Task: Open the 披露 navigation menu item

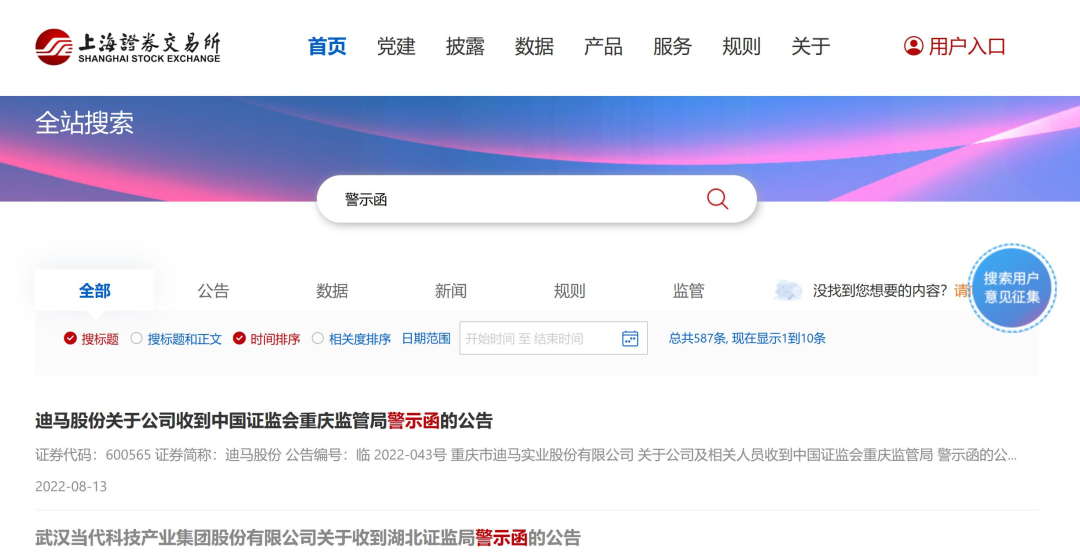Action: pyautogui.click(x=465, y=46)
